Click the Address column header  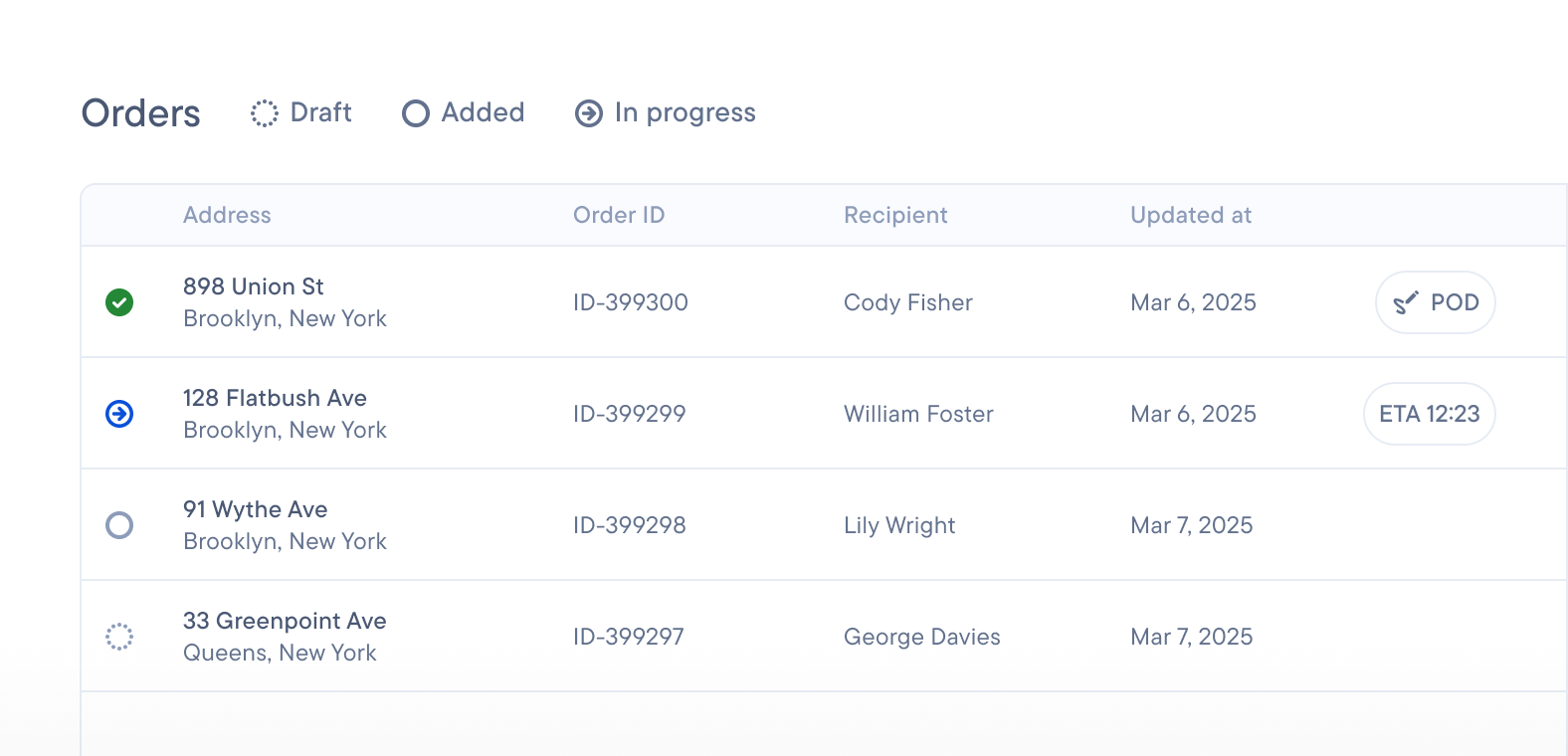228,215
